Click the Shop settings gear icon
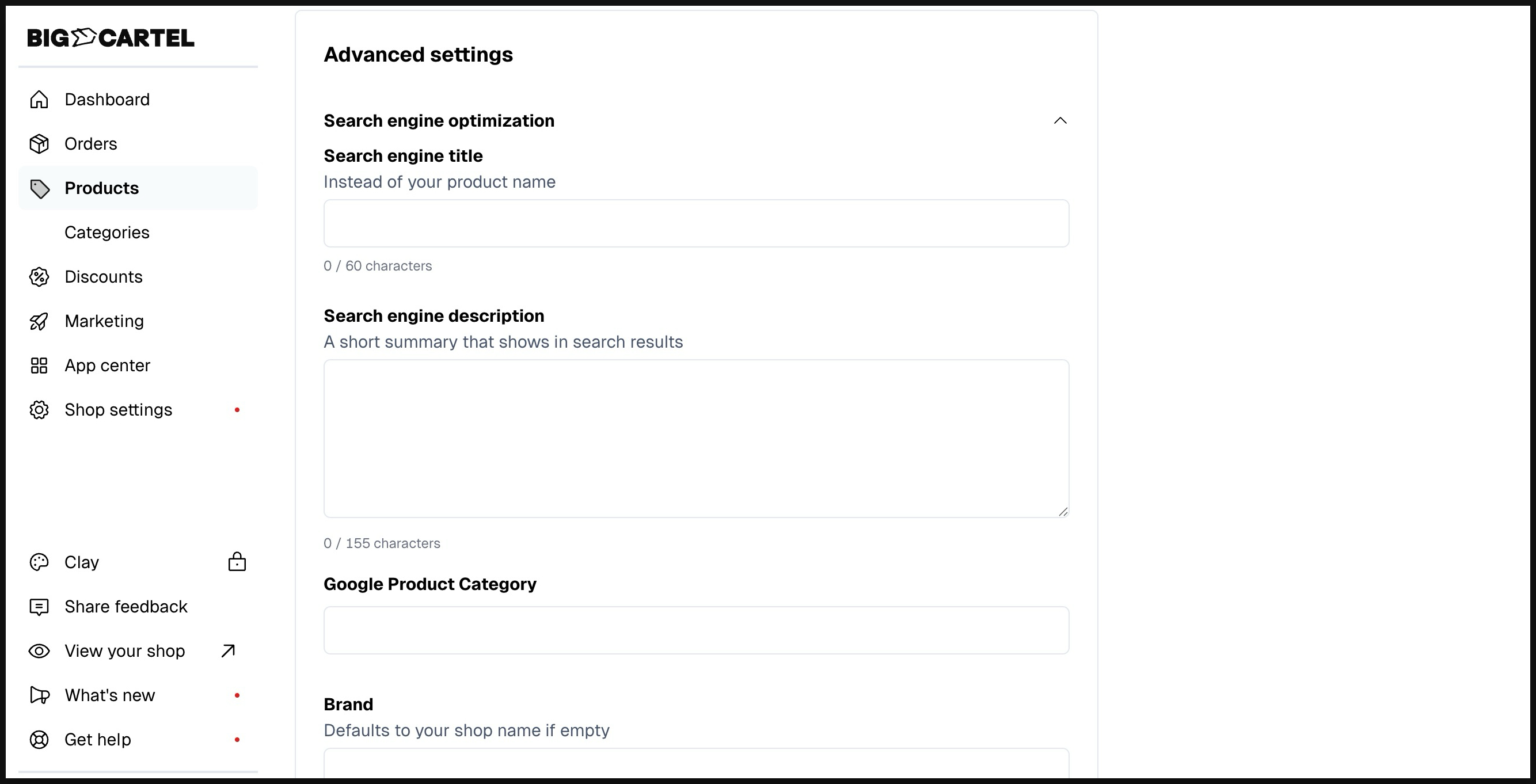1536x784 pixels. click(39, 410)
